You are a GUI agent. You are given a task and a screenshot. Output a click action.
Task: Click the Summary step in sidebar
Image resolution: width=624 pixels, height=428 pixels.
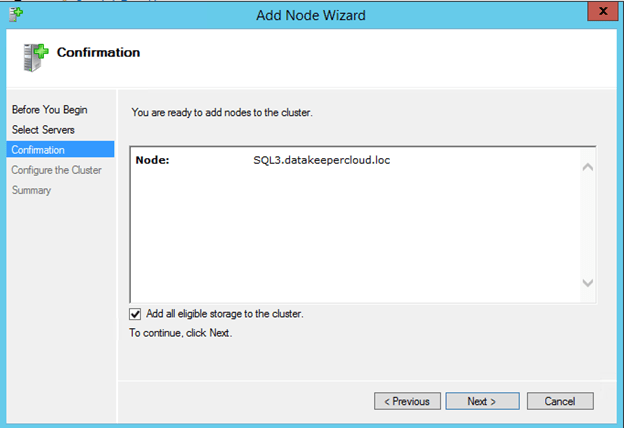click(31, 190)
